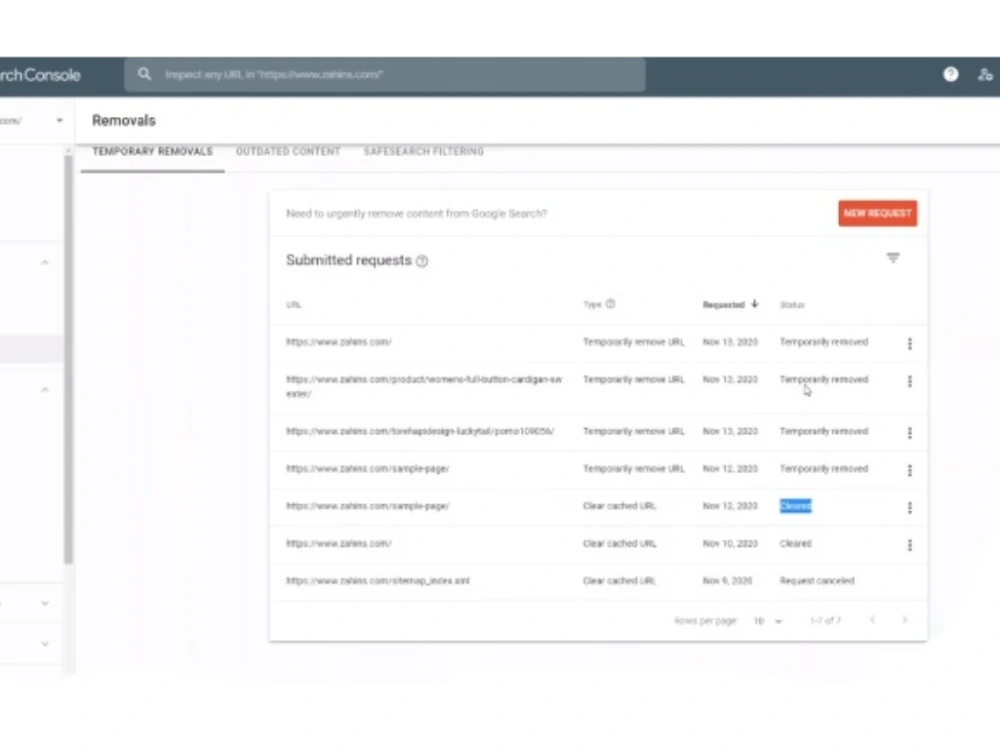Expand the lower sidebar section chevron
Image resolution: width=1000 pixels, height=750 pixels.
(x=45, y=603)
